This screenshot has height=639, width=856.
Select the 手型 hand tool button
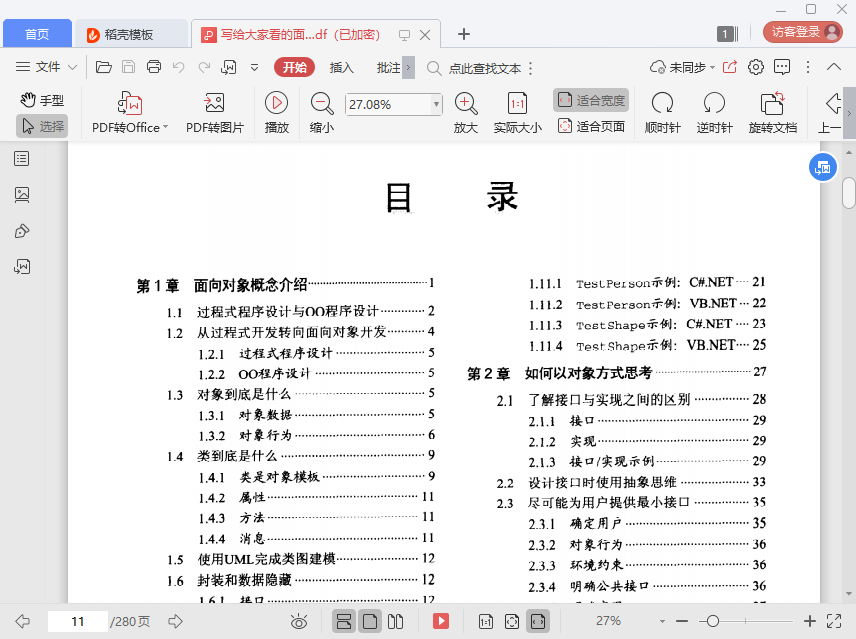pyautogui.click(x=42, y=100)
